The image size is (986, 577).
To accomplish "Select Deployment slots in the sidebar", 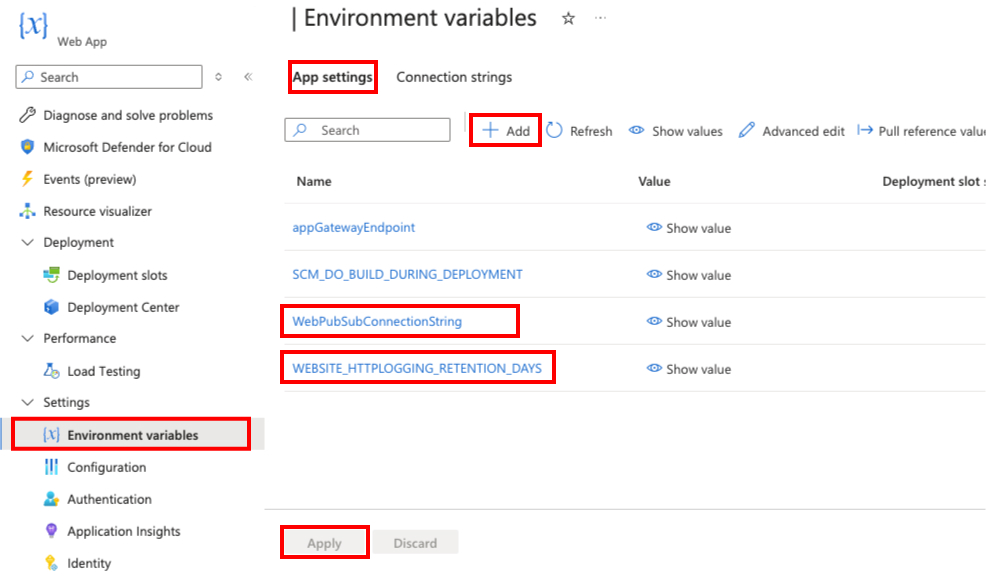I will coord(113,275).
